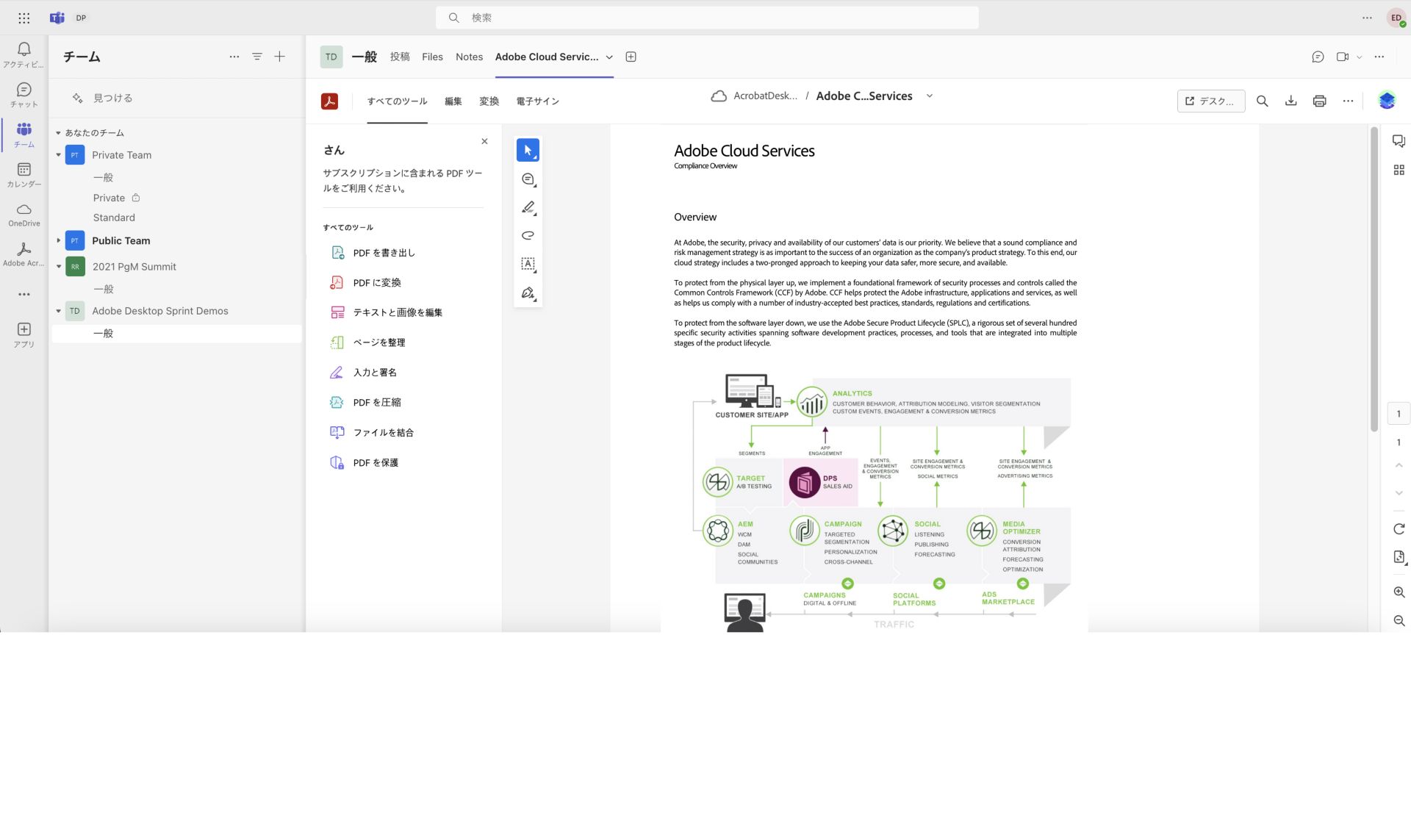Open the AI assistant icon on Acrobat toolbar
1411x840 pixels.
tap(1387, 101)
